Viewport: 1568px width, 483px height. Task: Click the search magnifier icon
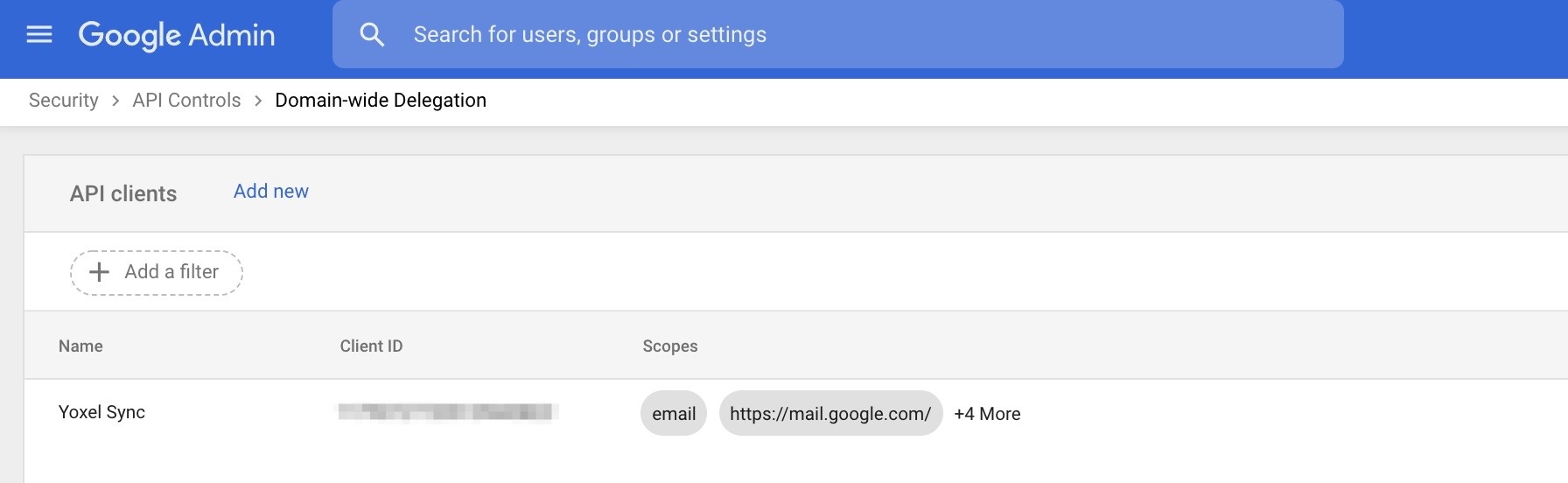(x=372, y=35)
